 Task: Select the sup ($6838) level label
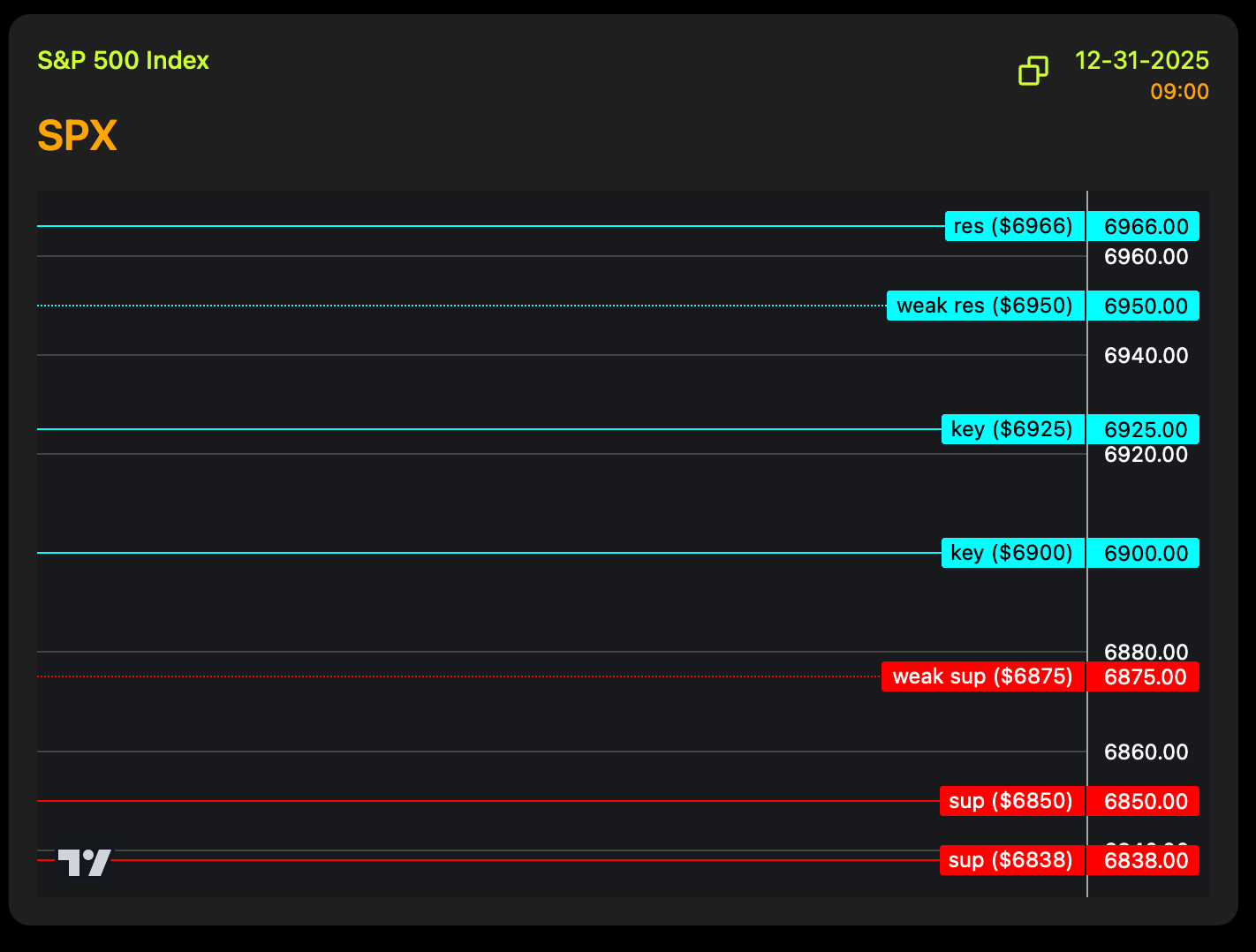(x=1011, y=860)
